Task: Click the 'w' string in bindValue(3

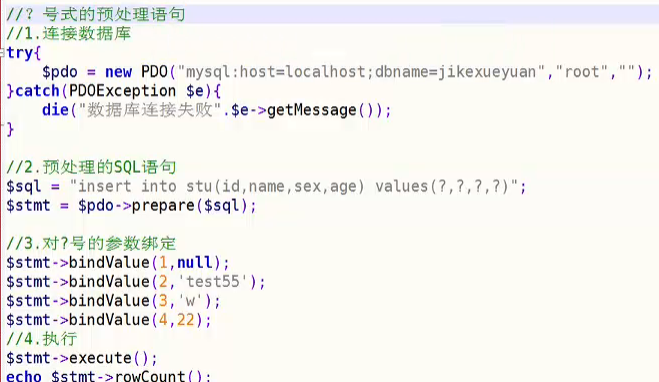Action: coord(190,301)
